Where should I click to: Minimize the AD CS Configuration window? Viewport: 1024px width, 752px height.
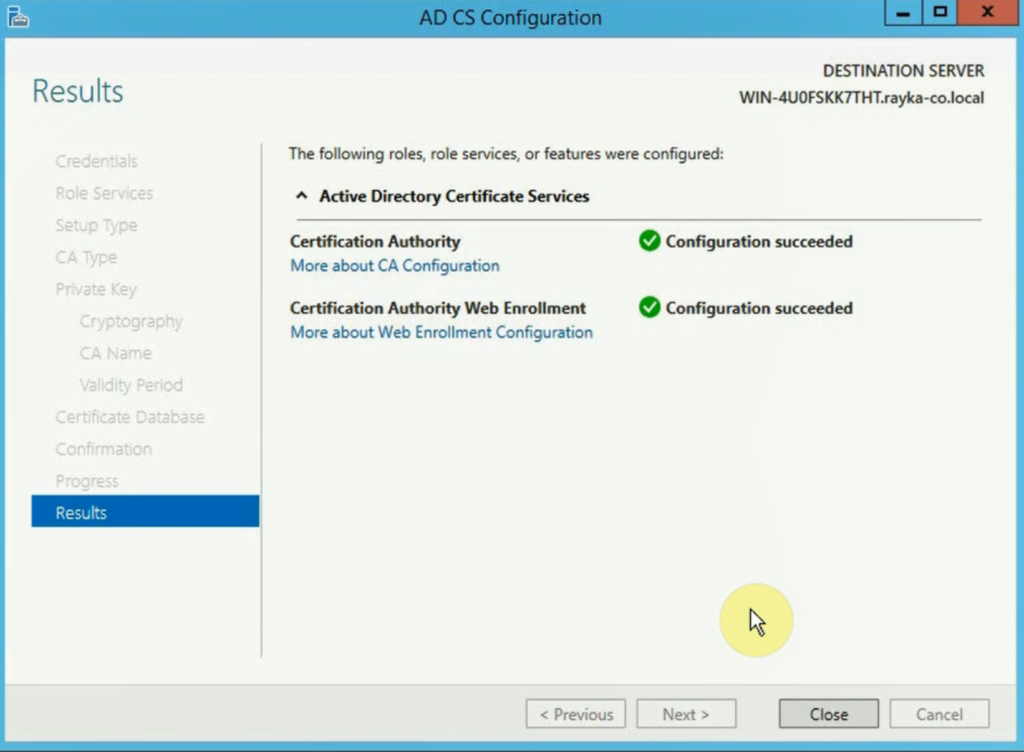903,12
